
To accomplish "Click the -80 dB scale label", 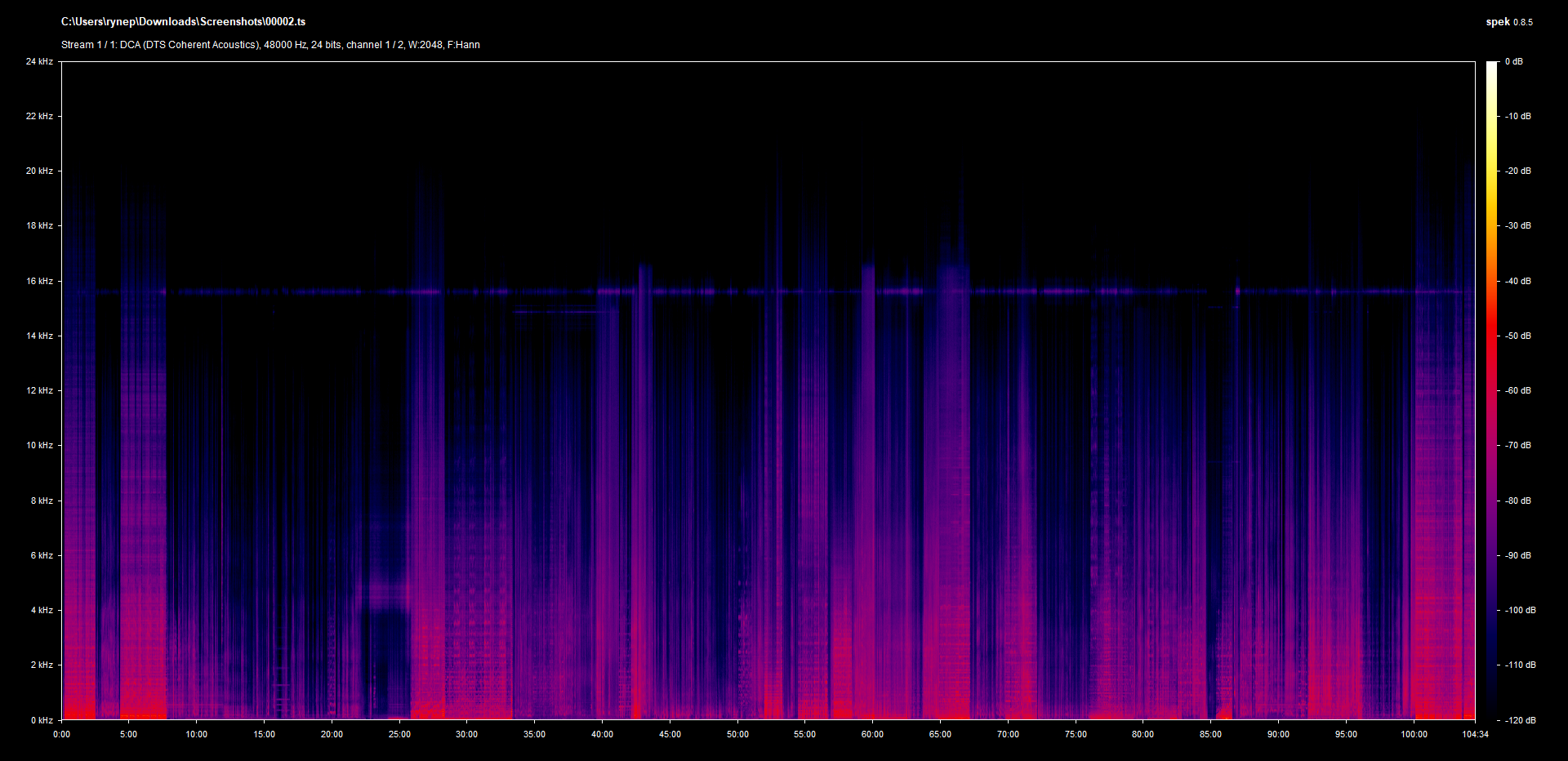I will [1518, 501].
